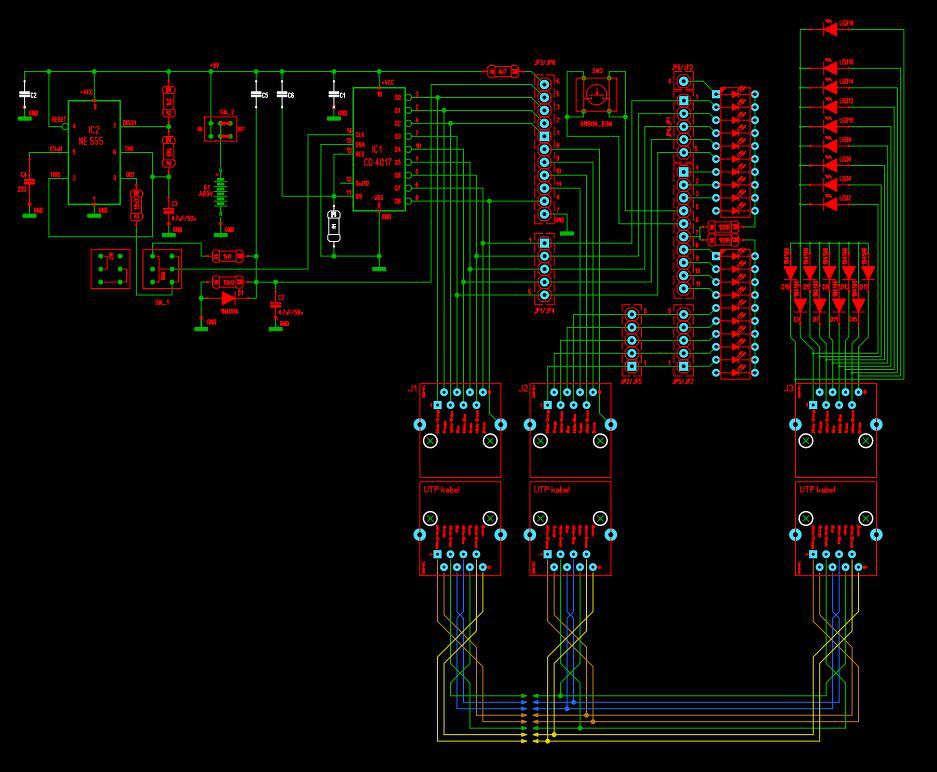Viewport: 937px width, 772px height.
Task: Select the white highlighted resistor below IC1
Action: [334, 226]
